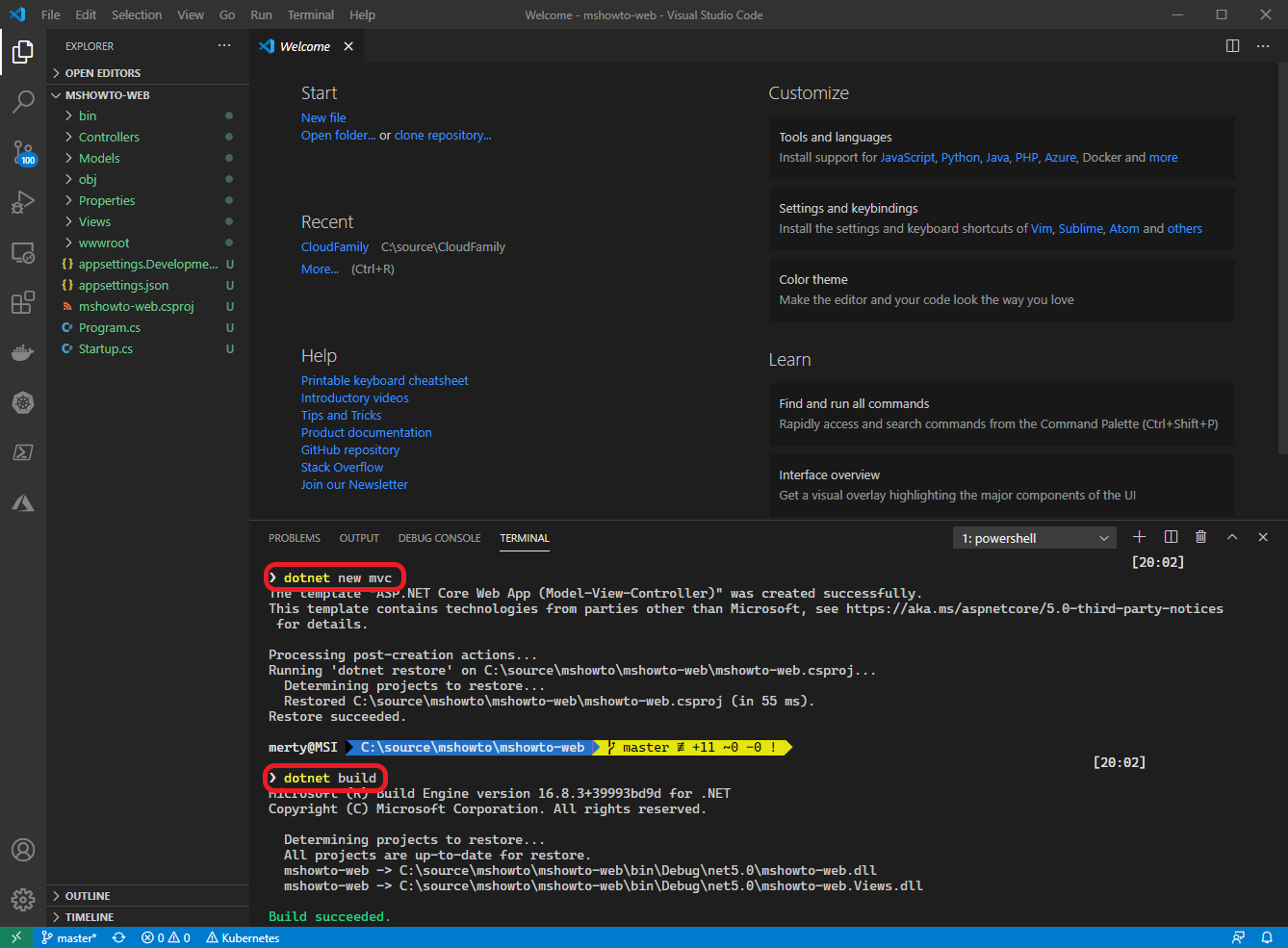Click the remote window indicator in status bar
This screenshot has width=1288, height=948.
(x=16, y=937)
